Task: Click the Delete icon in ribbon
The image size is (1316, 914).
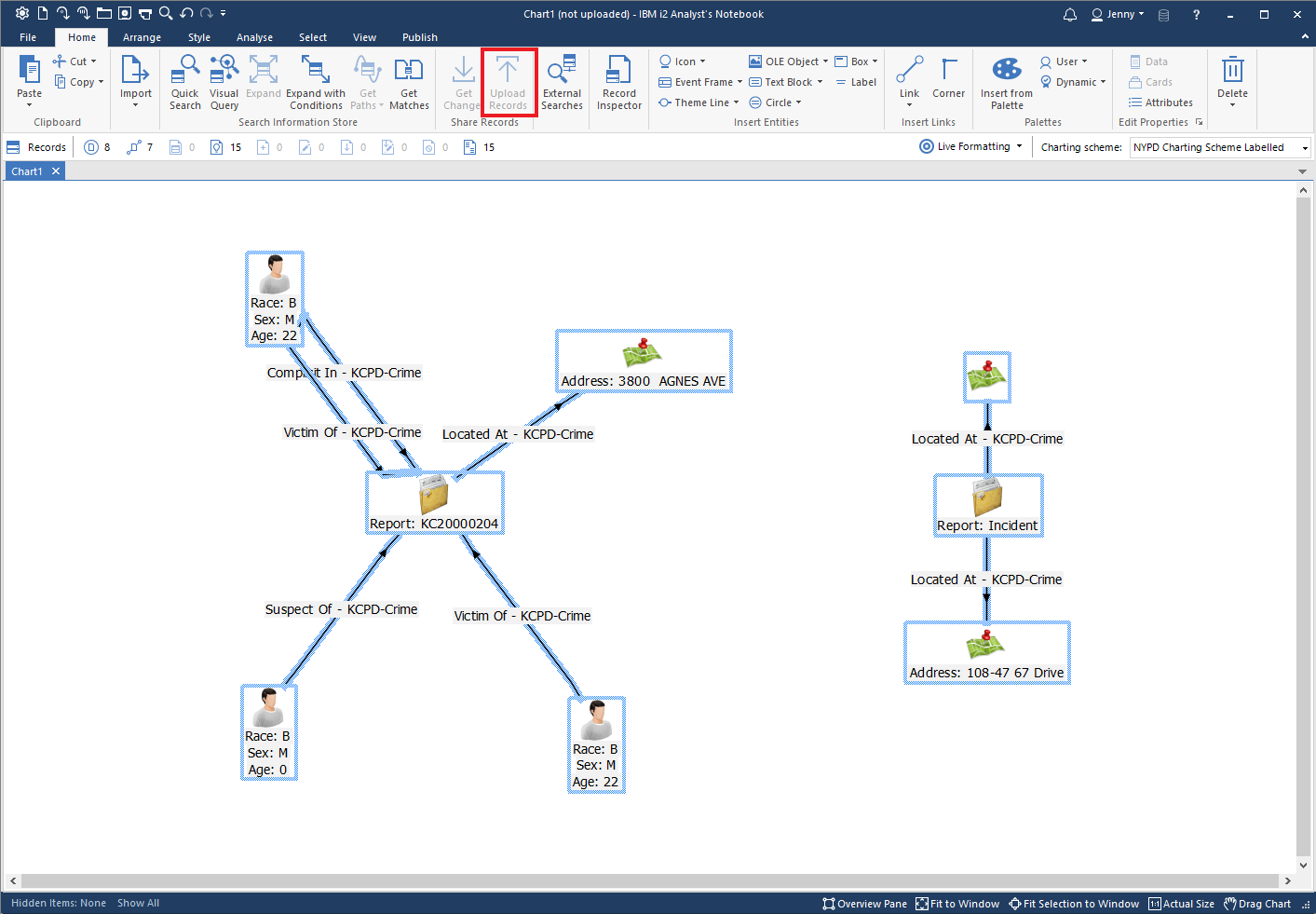Action: click(1232, 72)
